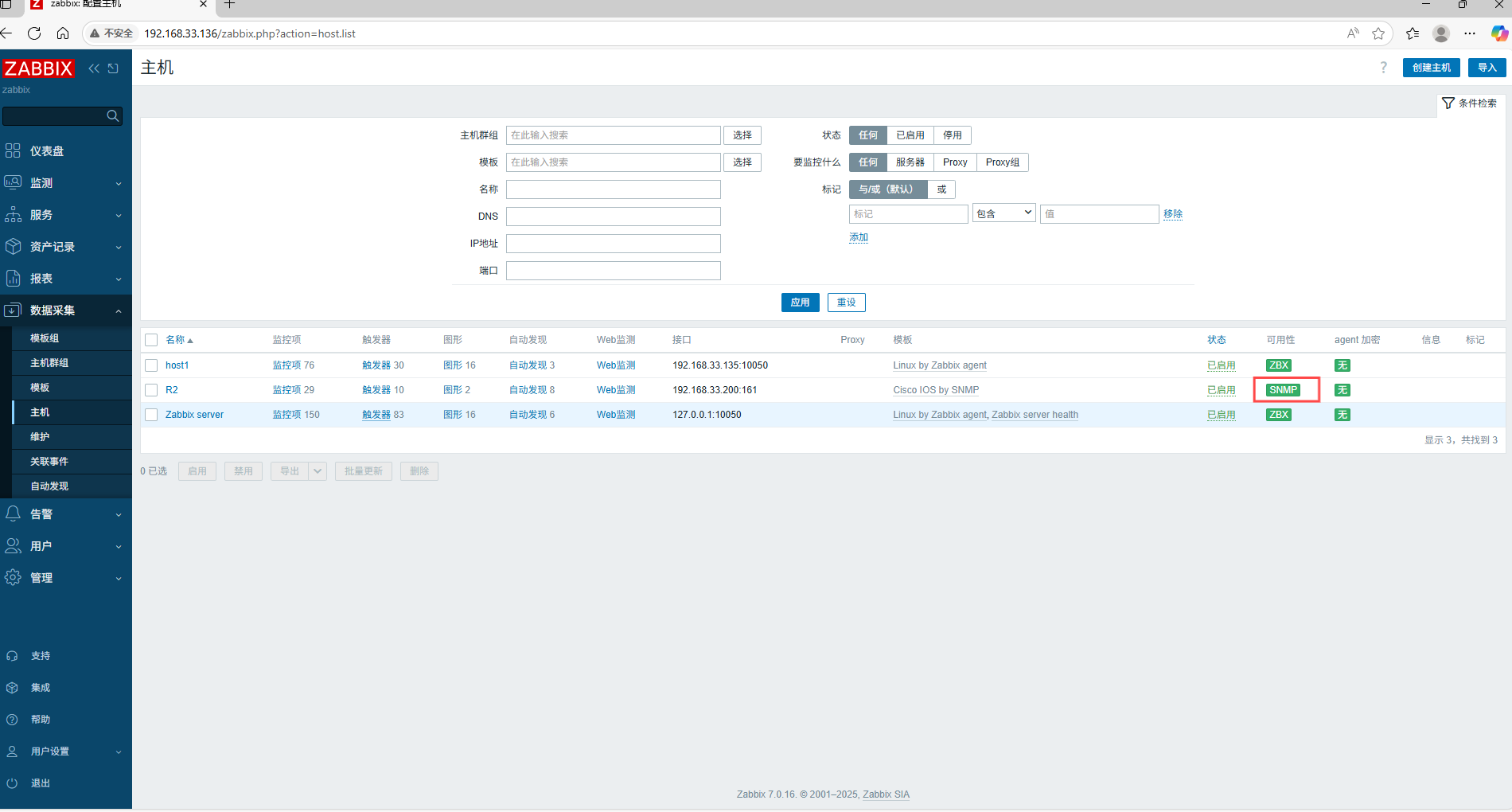Open browser settings and more menu
The width and height of the screenshot is (1512, 812).
1470,33
